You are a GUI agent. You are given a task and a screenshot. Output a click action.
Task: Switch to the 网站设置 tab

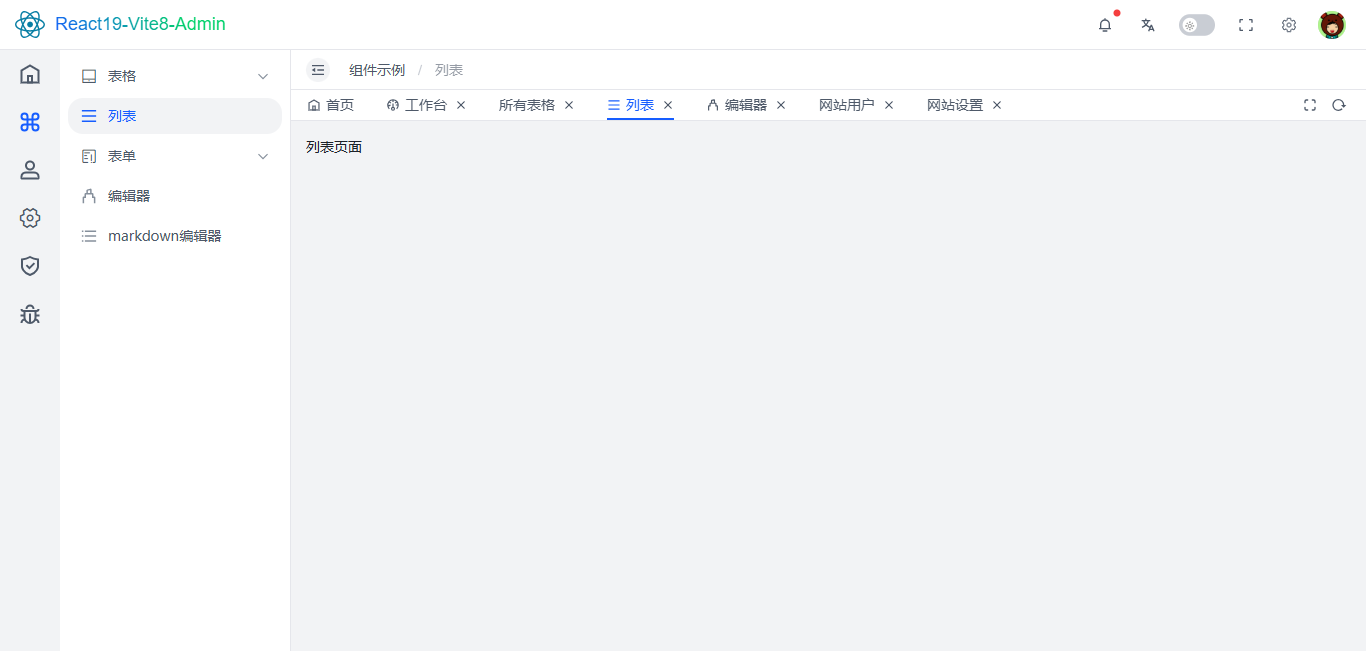pos(955,105)
